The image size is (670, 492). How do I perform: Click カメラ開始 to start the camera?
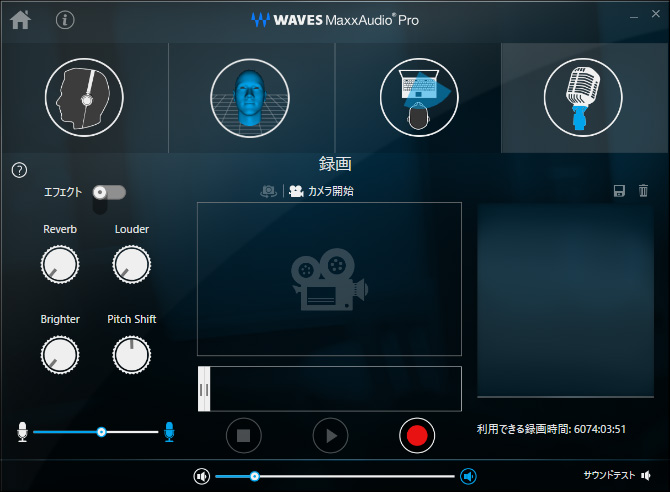click(x=322, y=191)
